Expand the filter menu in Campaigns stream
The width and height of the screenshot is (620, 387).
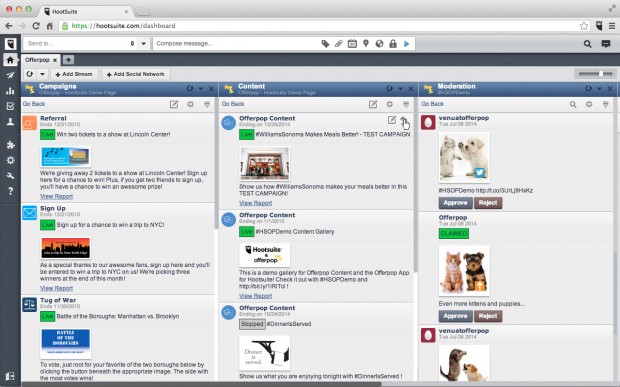tap(207, 104)
